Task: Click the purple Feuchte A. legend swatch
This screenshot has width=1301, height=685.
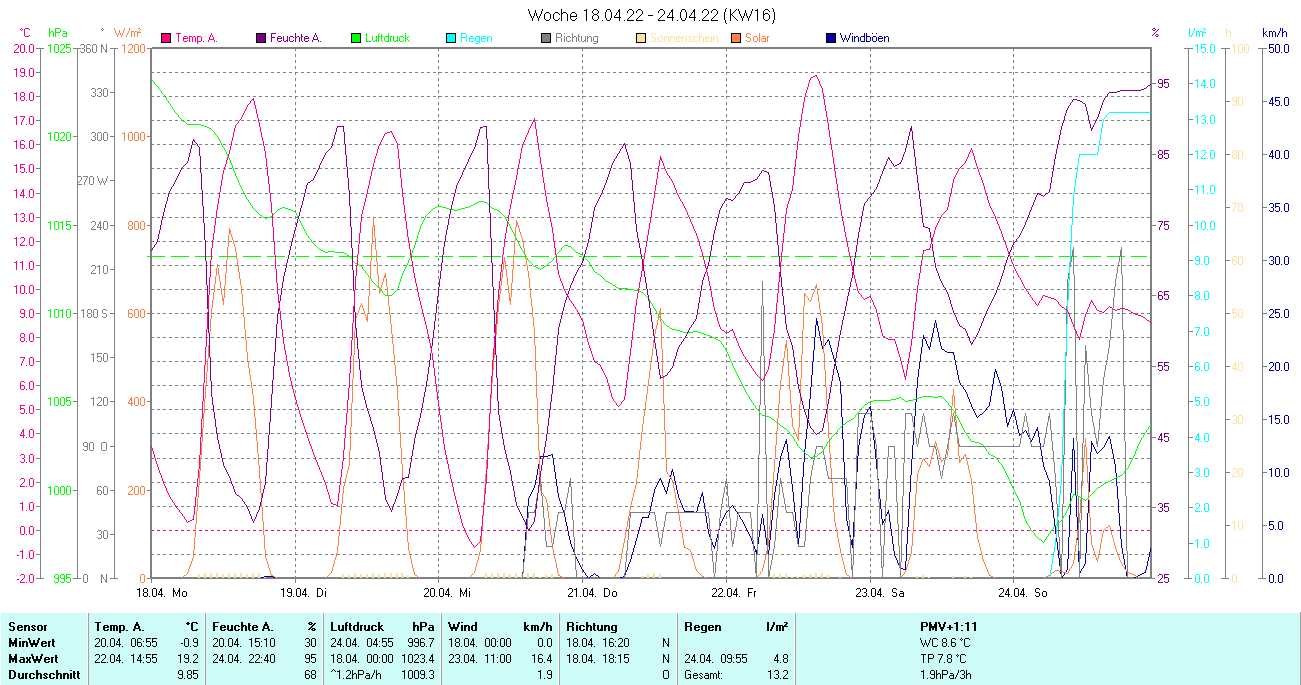Action: (261, 38)
